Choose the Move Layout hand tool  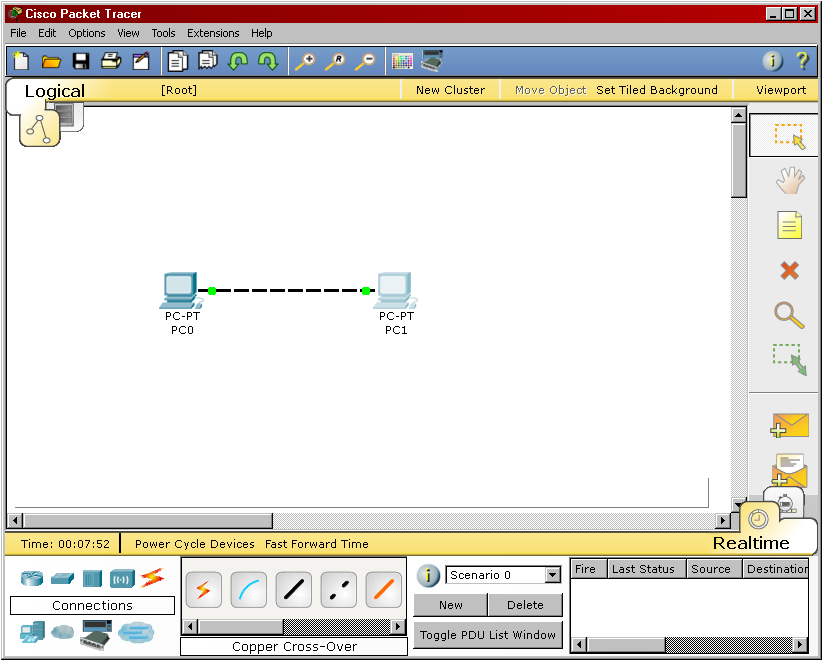[x=790, y=181]
